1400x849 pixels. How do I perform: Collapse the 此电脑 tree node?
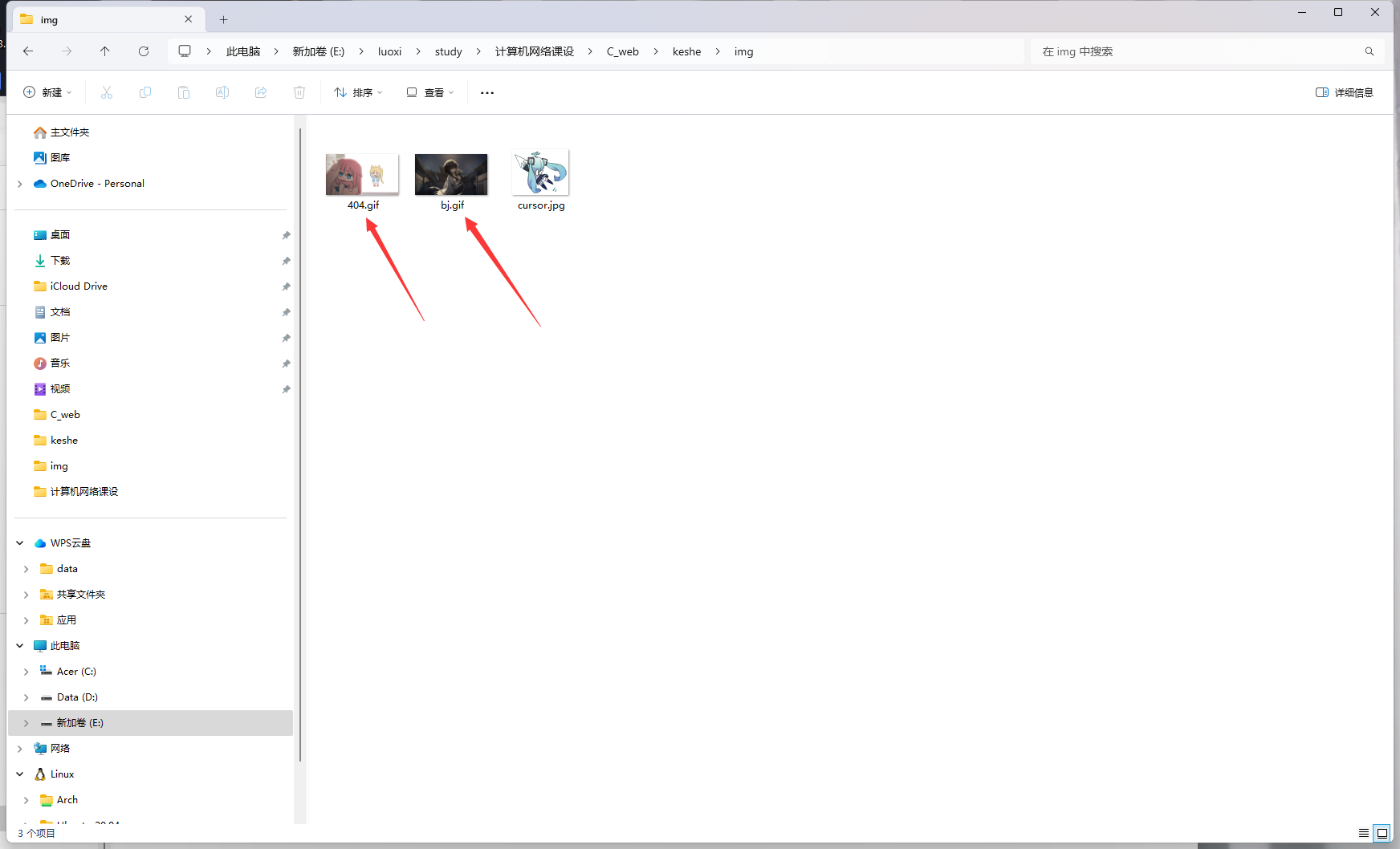click(x=20, y=646)
